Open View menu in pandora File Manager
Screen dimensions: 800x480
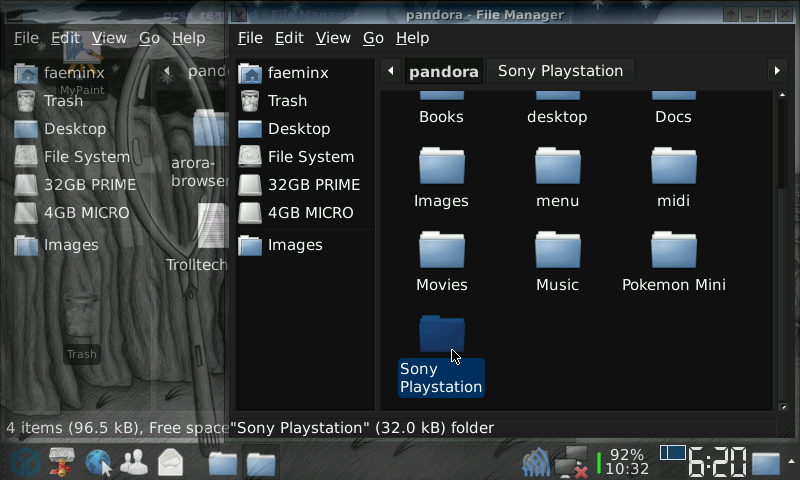tap(333, 38)
